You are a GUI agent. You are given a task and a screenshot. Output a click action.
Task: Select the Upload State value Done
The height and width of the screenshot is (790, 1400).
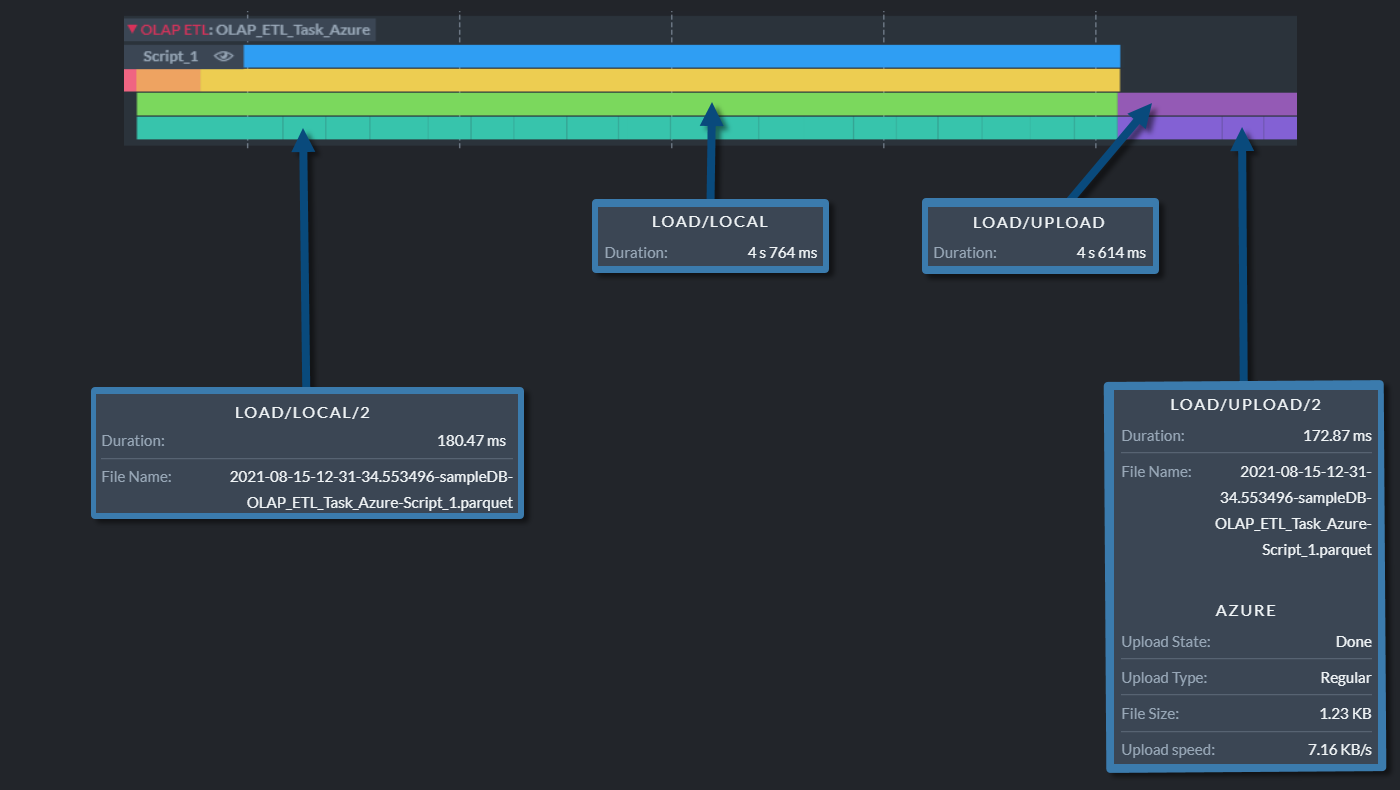(x=1353, y=642)
